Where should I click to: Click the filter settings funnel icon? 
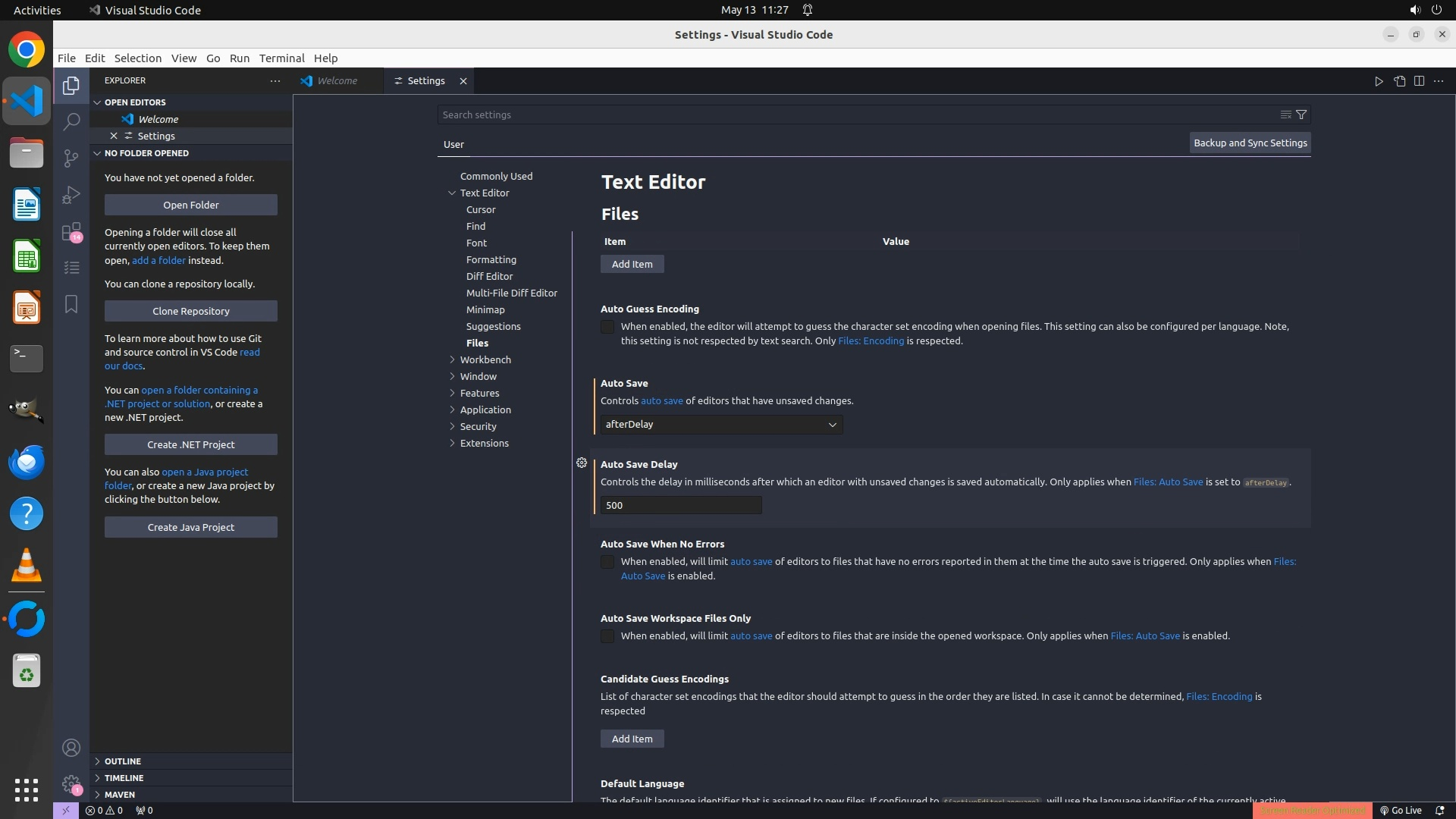pyautogui.click(x=1301, y=115)
